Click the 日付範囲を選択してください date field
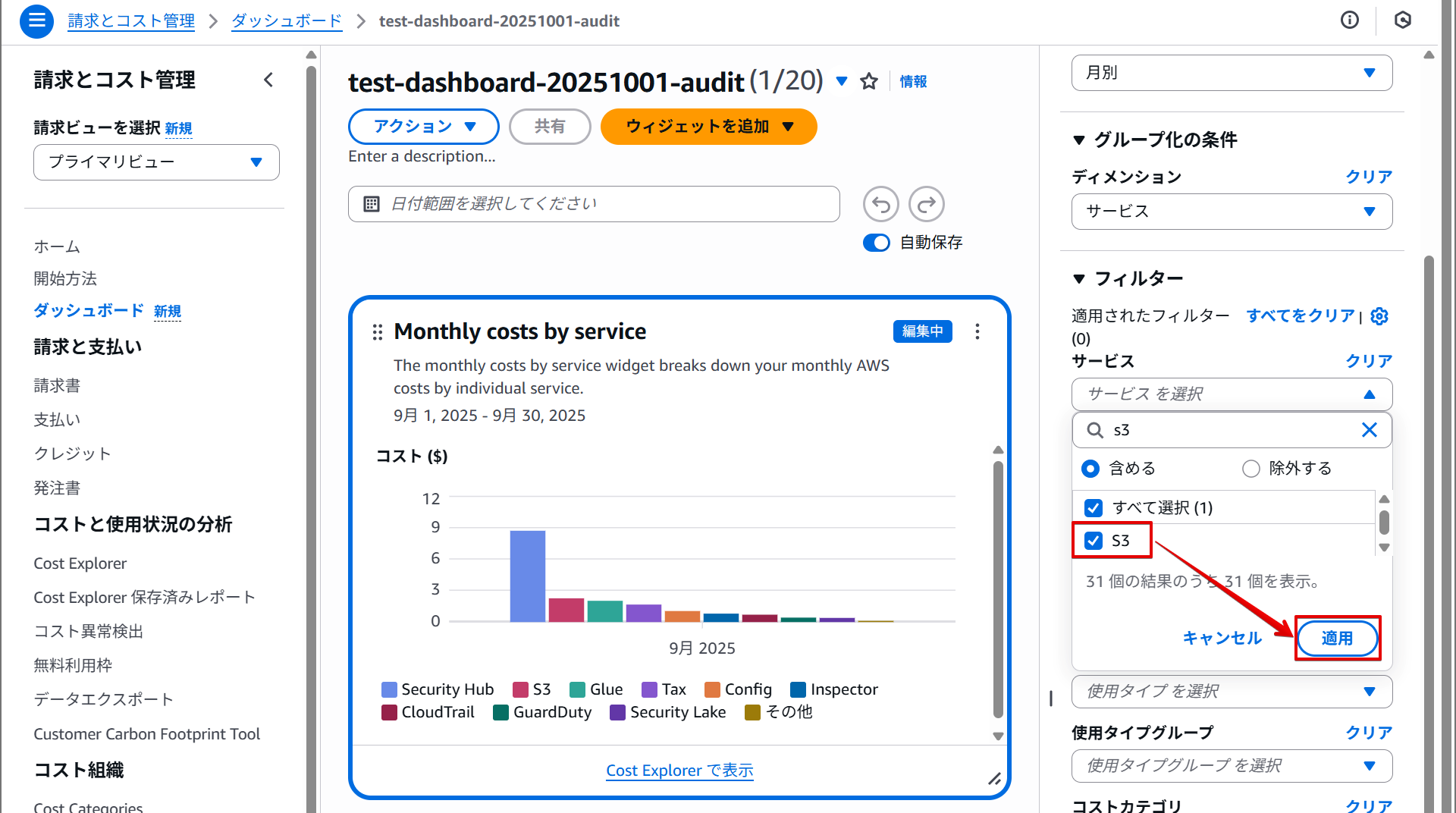The height and width of the screenshot is (813, 1456). (x=594, y=203)
